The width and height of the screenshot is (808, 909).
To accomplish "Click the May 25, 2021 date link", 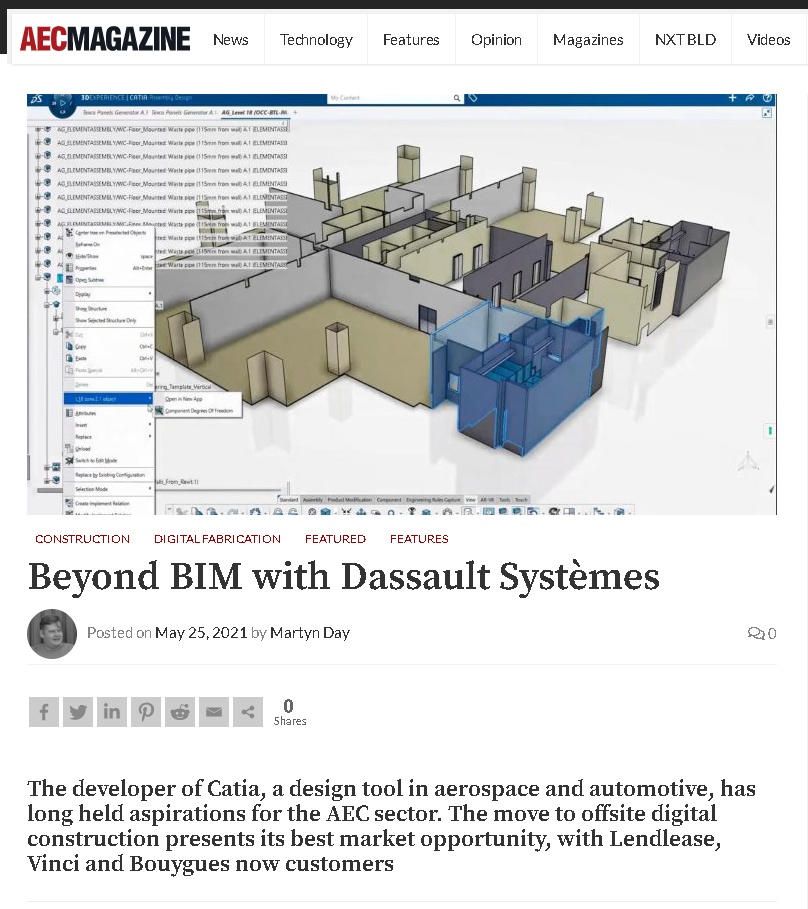I will (201, 632).
